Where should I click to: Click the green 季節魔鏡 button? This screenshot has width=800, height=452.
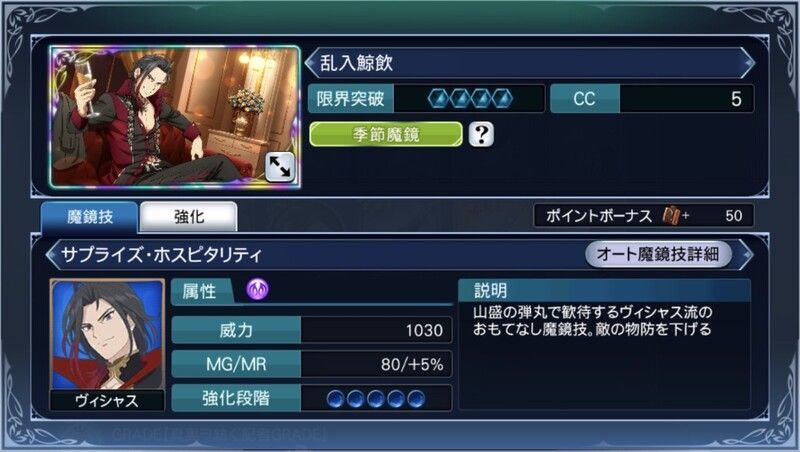click(386, 135)
